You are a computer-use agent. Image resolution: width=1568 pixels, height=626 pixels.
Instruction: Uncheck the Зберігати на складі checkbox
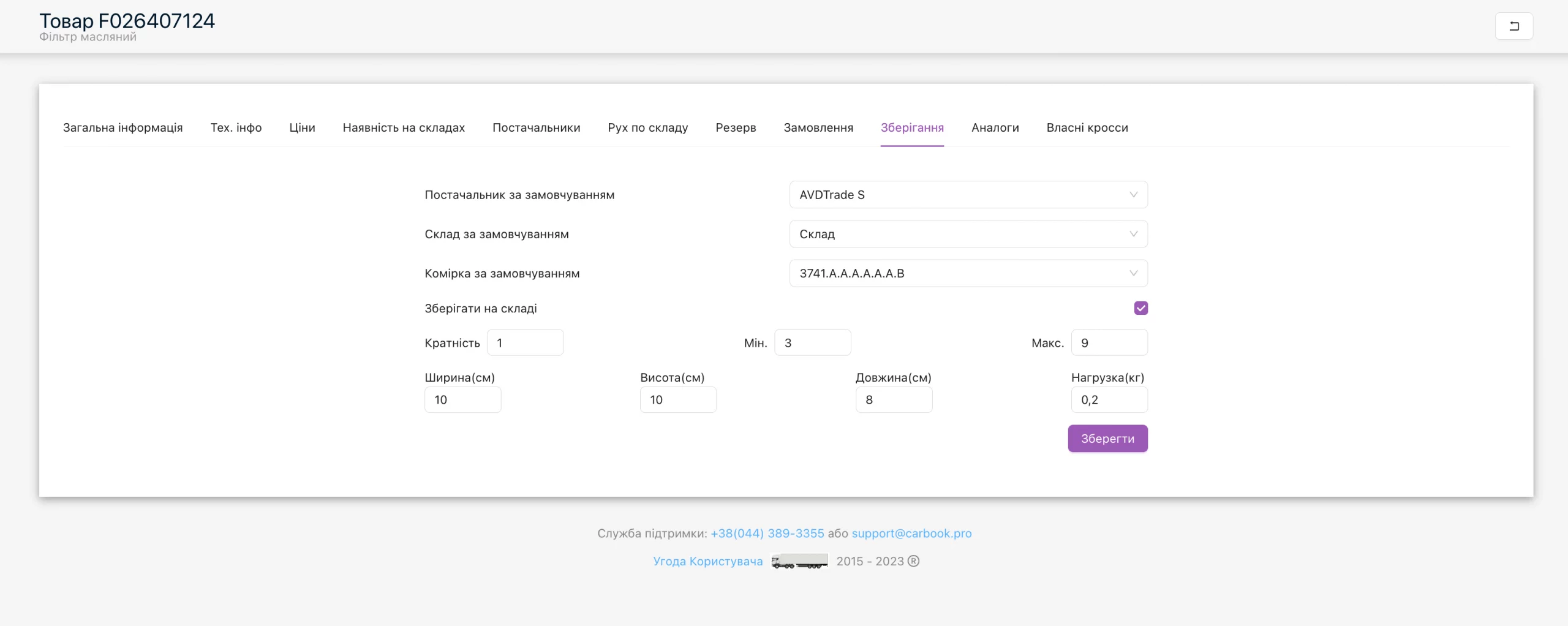point(1140,308)
